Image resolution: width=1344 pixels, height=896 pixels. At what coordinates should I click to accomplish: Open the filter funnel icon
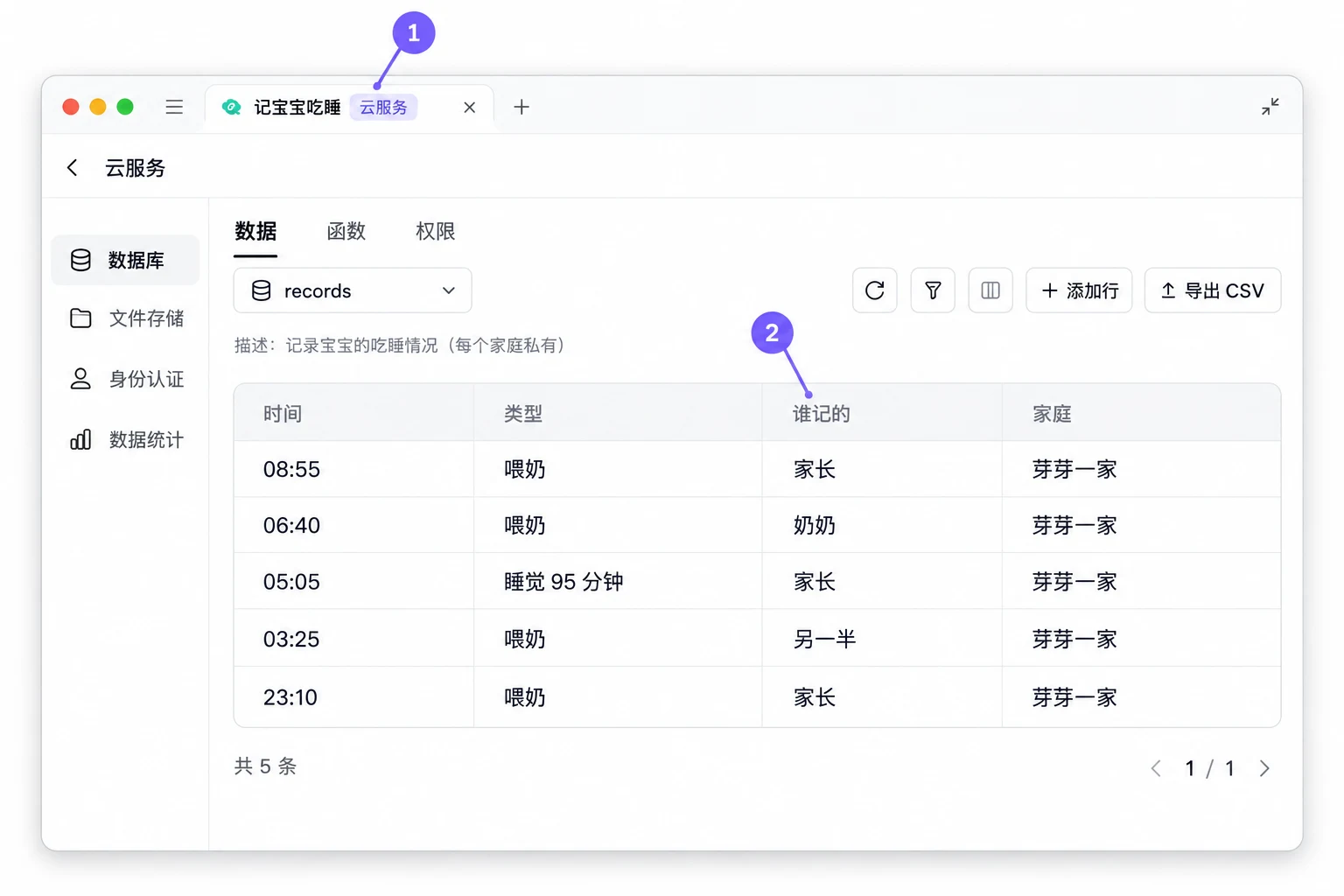pyautogui.click(x=933, y=290)
